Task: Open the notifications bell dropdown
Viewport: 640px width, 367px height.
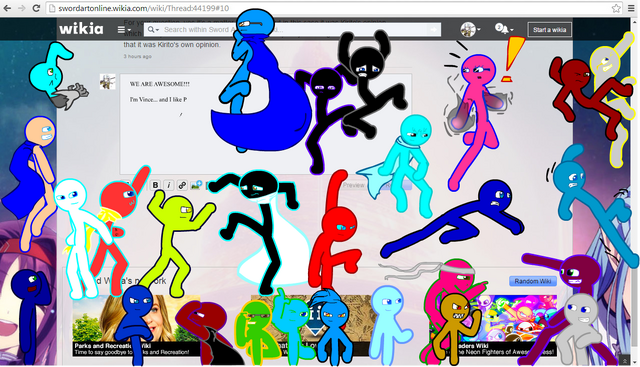Action: tap(504, 29)
